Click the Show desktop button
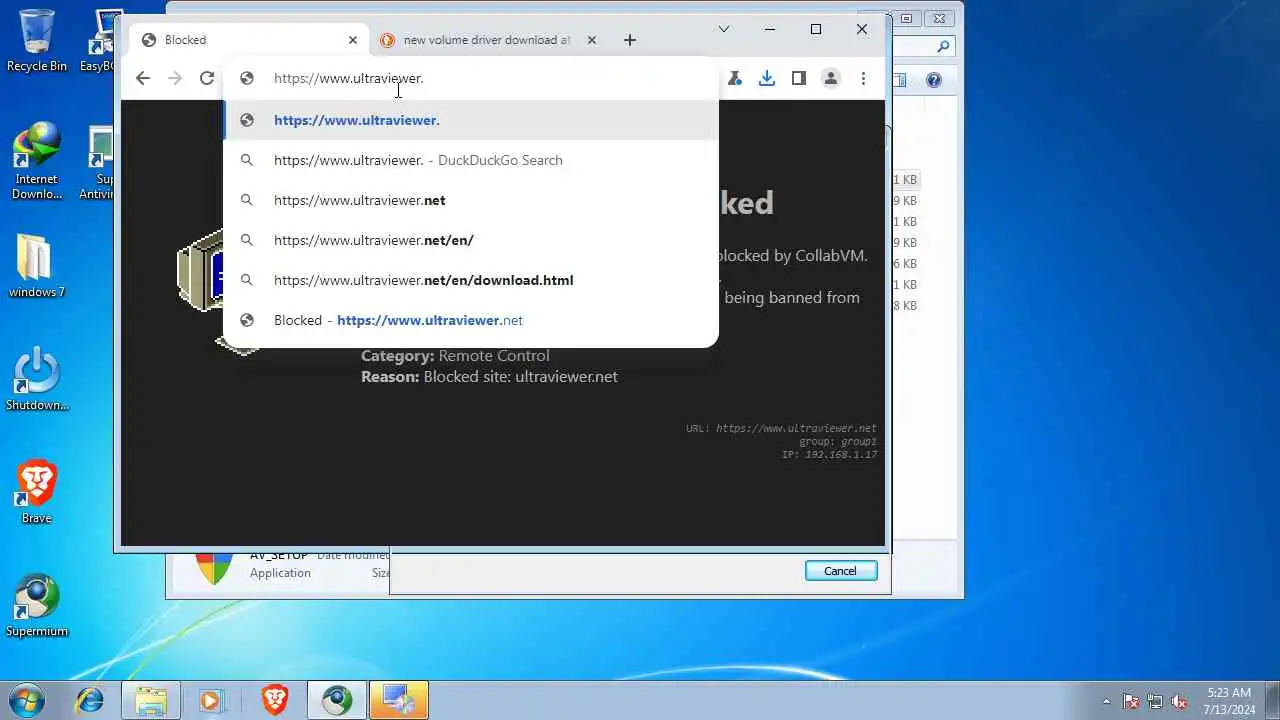Viewport: 1280px width, 720px height. [x=1272, y=700]
